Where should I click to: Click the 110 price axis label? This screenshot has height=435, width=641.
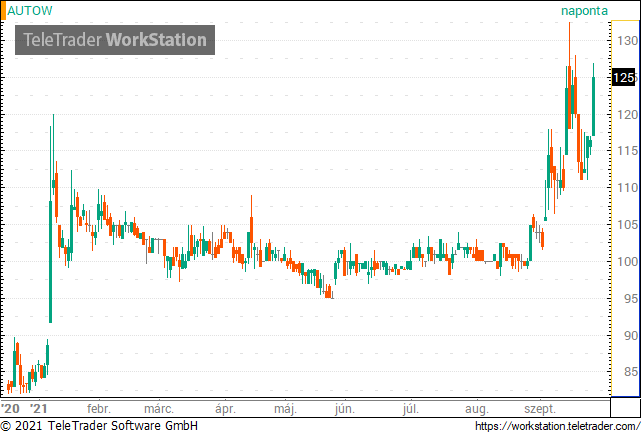tap(628, 188)
